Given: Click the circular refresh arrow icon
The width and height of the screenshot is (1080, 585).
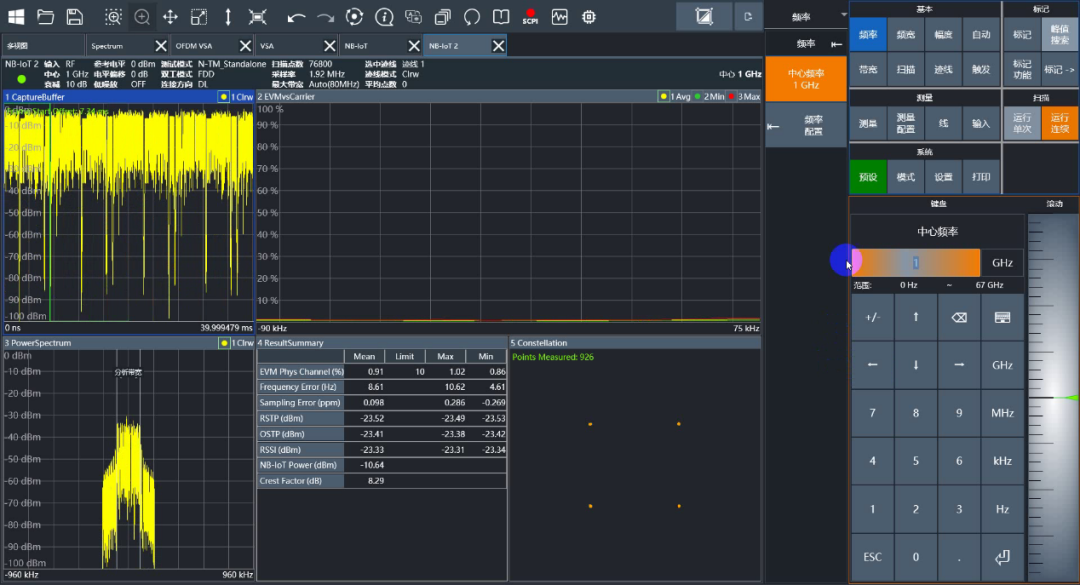Looking at the screenshot, I should 472,17.
